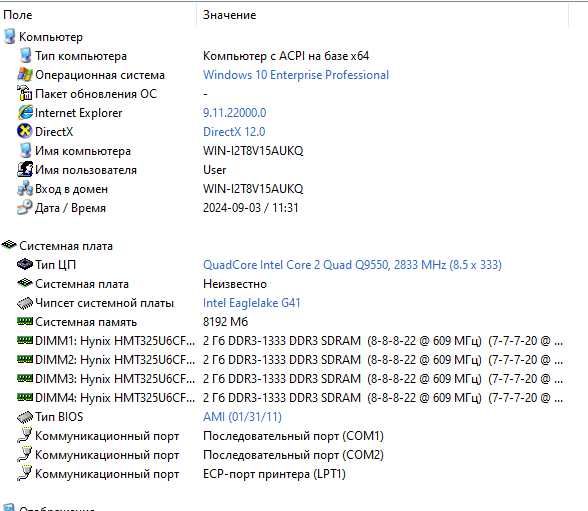
Task: Click the Операционная система Windows flag icon
Action: pos(25,75)
